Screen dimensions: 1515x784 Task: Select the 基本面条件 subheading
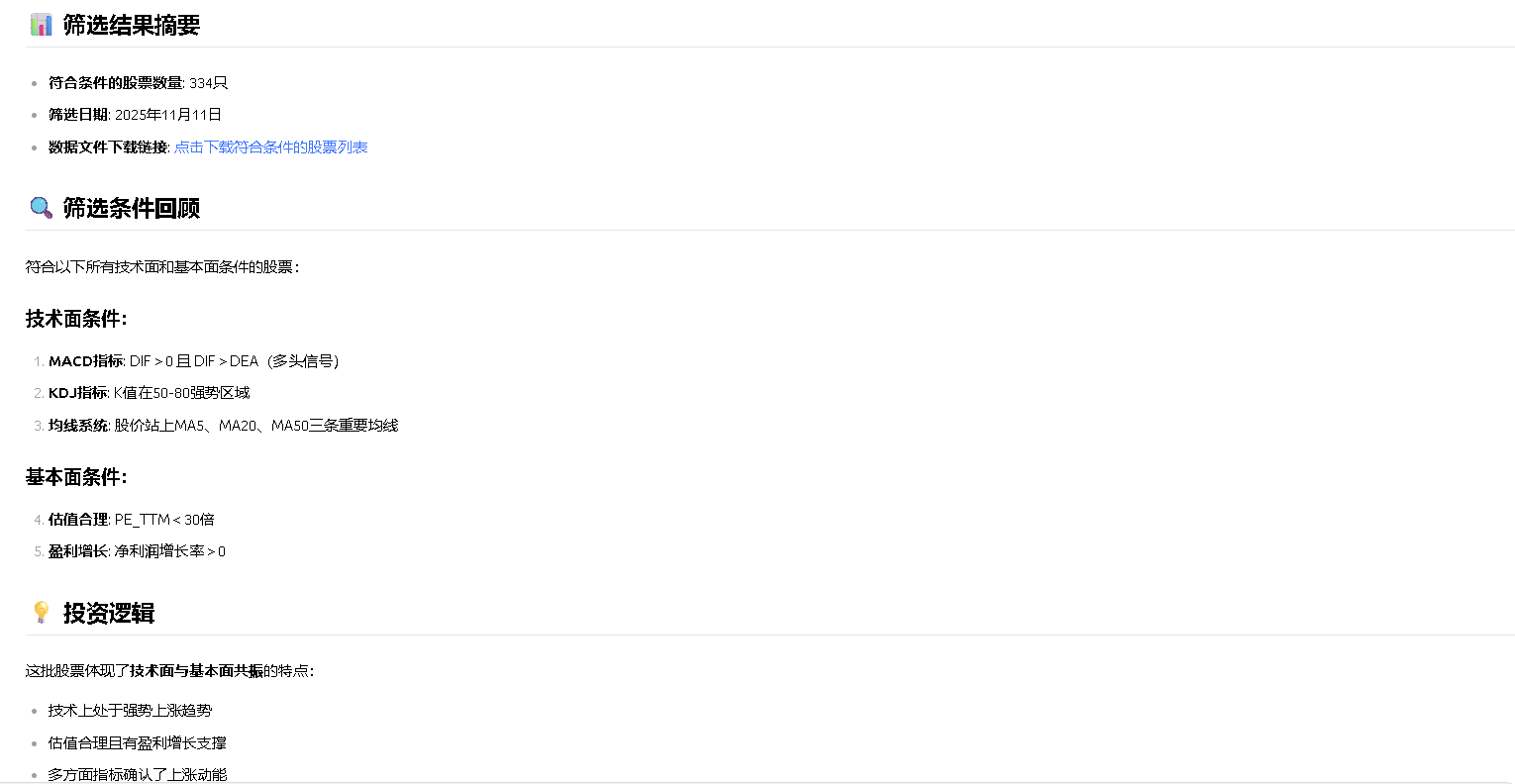tap(76, 477)
